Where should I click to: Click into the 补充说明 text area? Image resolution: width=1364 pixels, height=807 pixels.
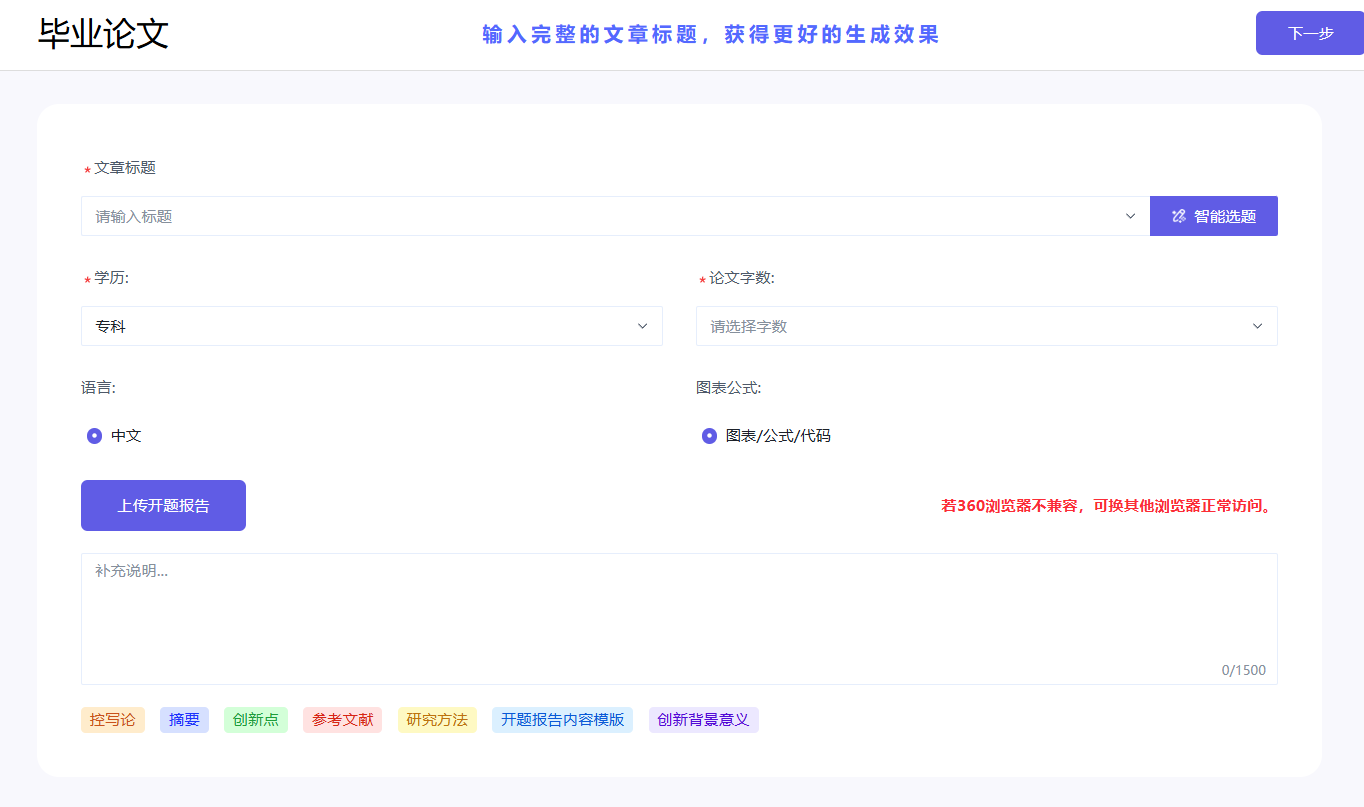click(x=679, y=619)
